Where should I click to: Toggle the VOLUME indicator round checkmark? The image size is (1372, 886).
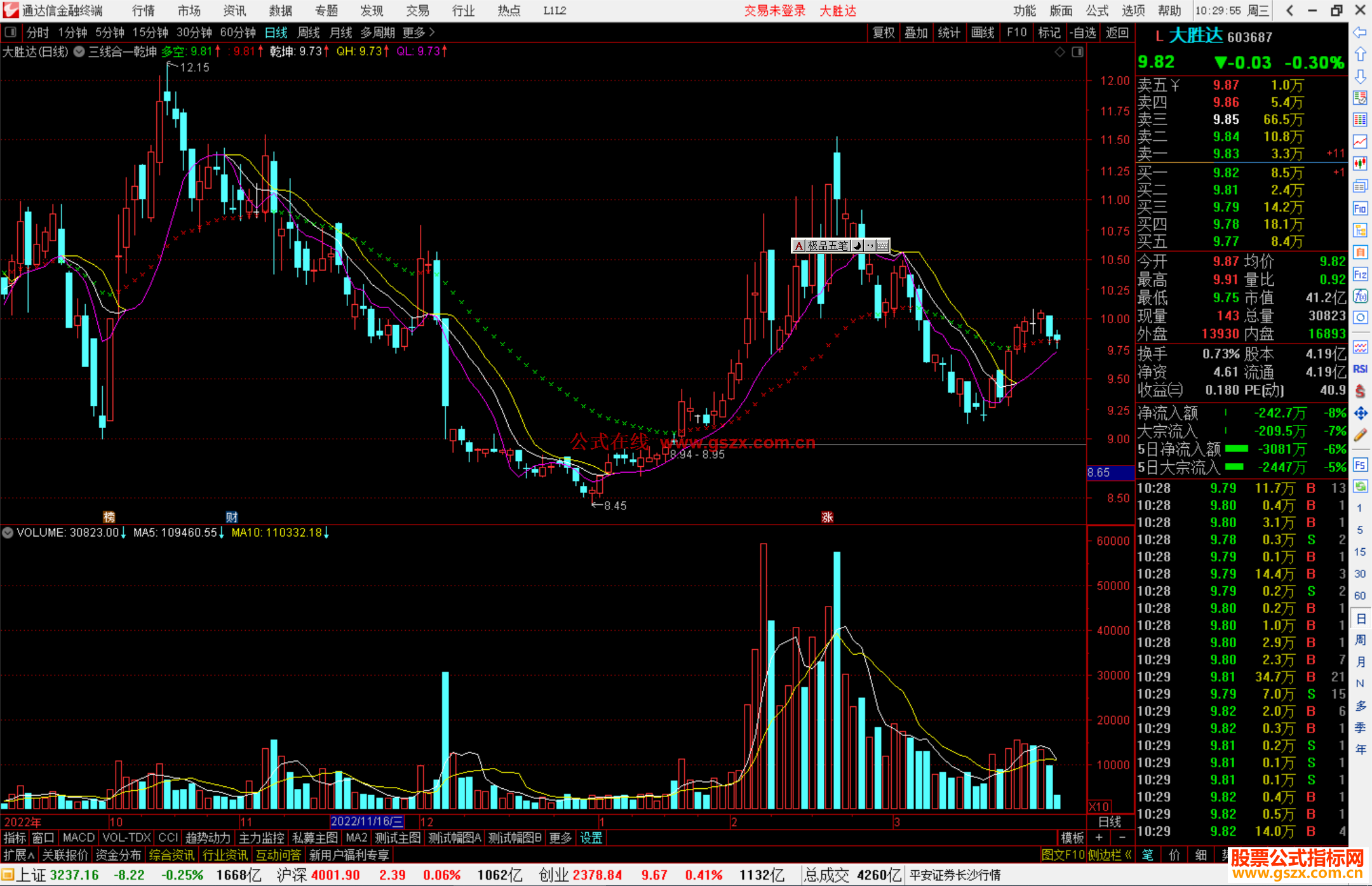pos(8,533)
